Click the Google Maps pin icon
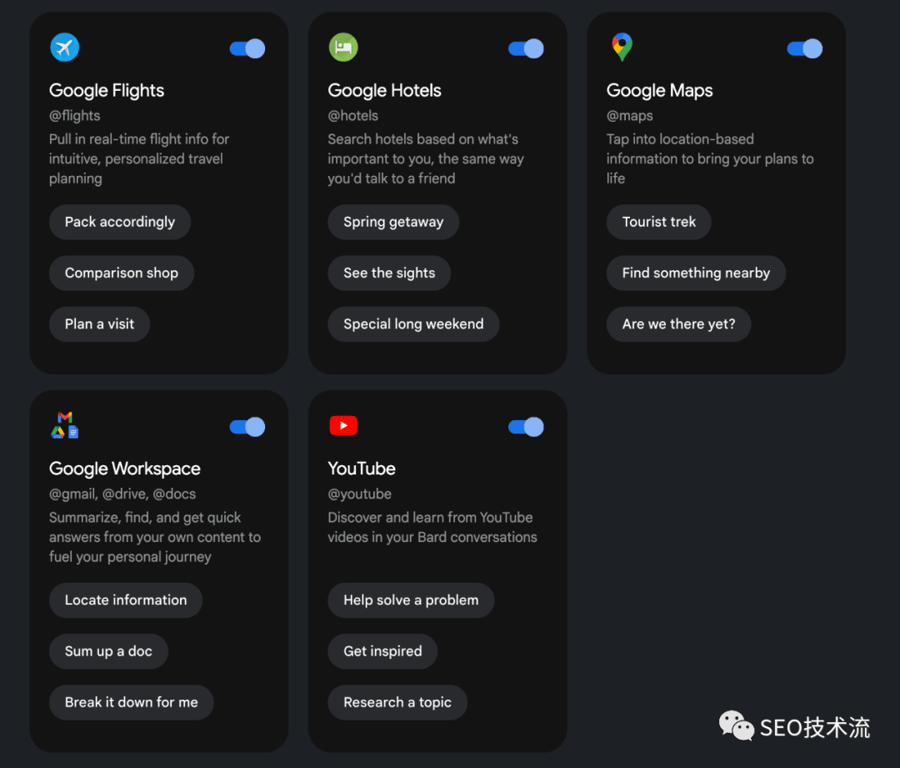 pos(622,47)
